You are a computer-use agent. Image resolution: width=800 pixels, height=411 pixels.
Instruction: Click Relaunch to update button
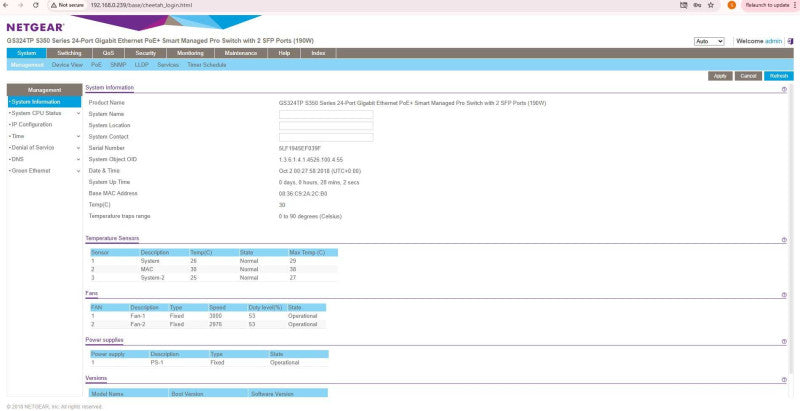pos(767,5)
